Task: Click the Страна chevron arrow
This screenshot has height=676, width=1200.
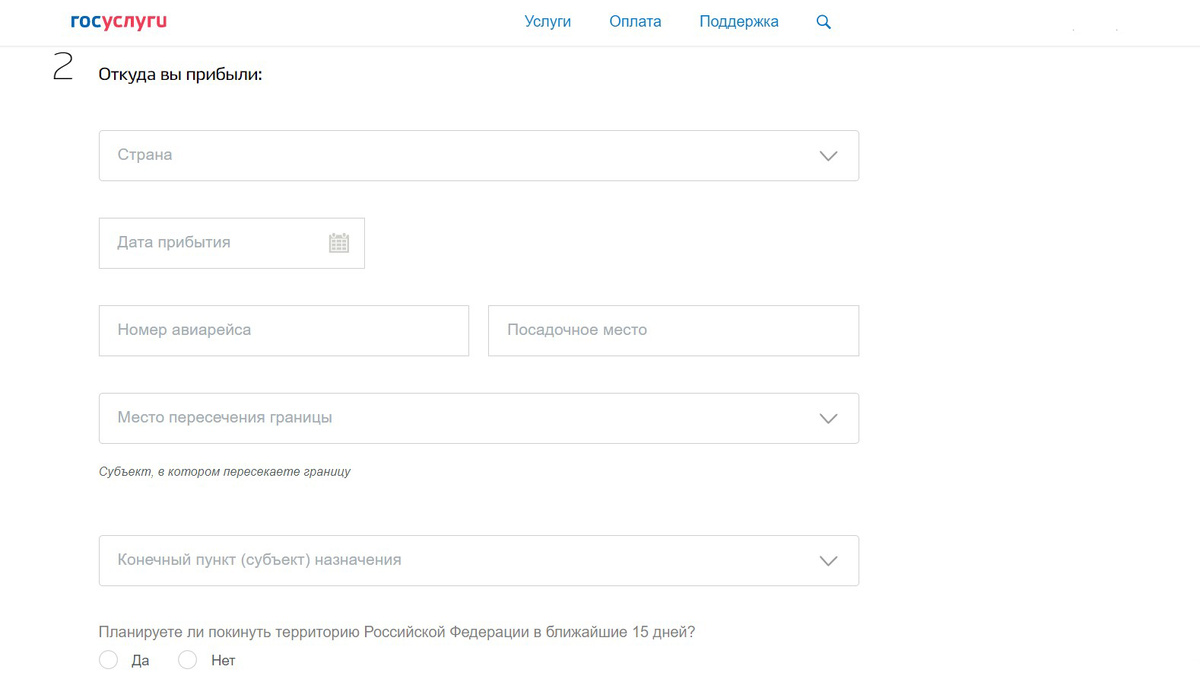Action: pos(828,156)
